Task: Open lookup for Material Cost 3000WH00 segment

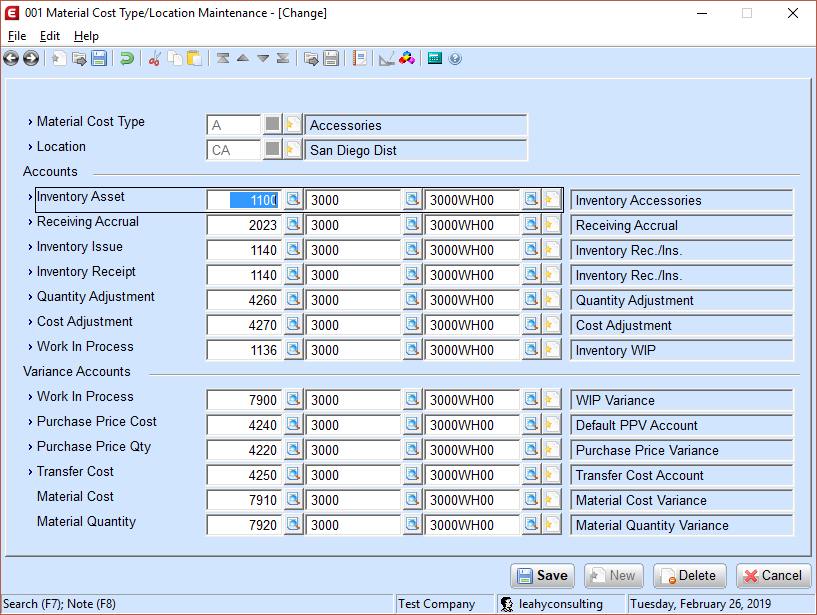Action: (x=531, y=500)
